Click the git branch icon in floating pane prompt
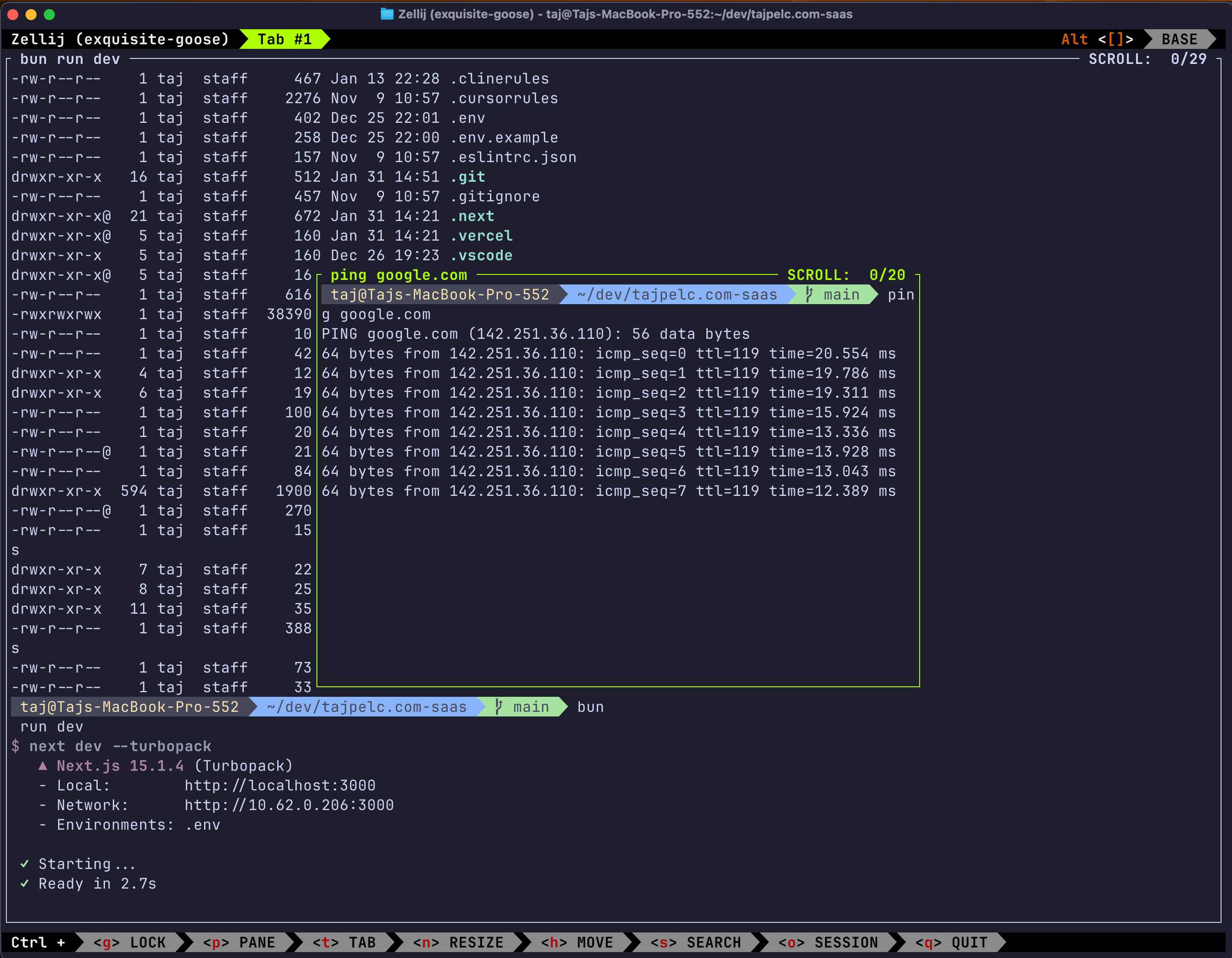The height and width of the screenshot is (958, 1232). pos(810,295)
